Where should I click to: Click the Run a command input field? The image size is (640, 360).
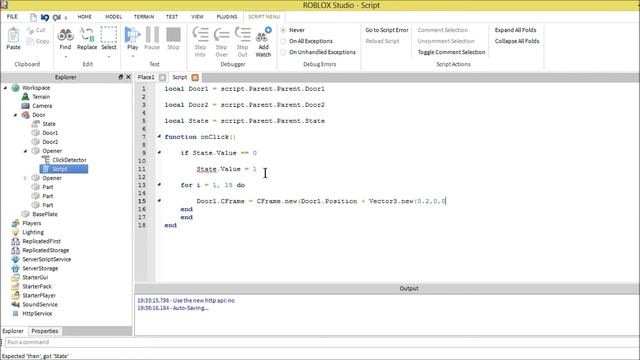pyautogui.click(x=322, y=342)
